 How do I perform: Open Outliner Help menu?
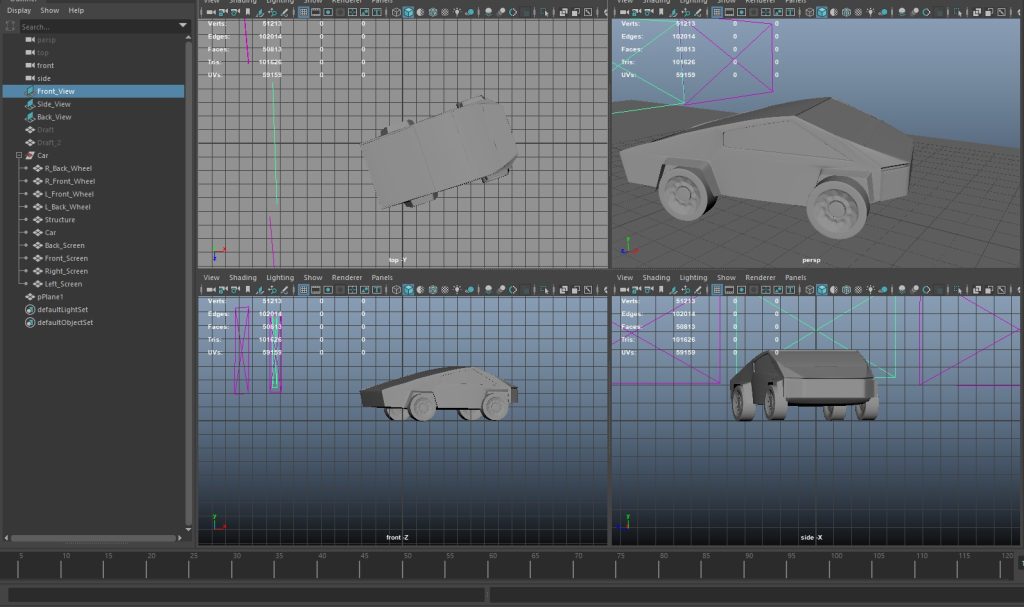(76, 10)
